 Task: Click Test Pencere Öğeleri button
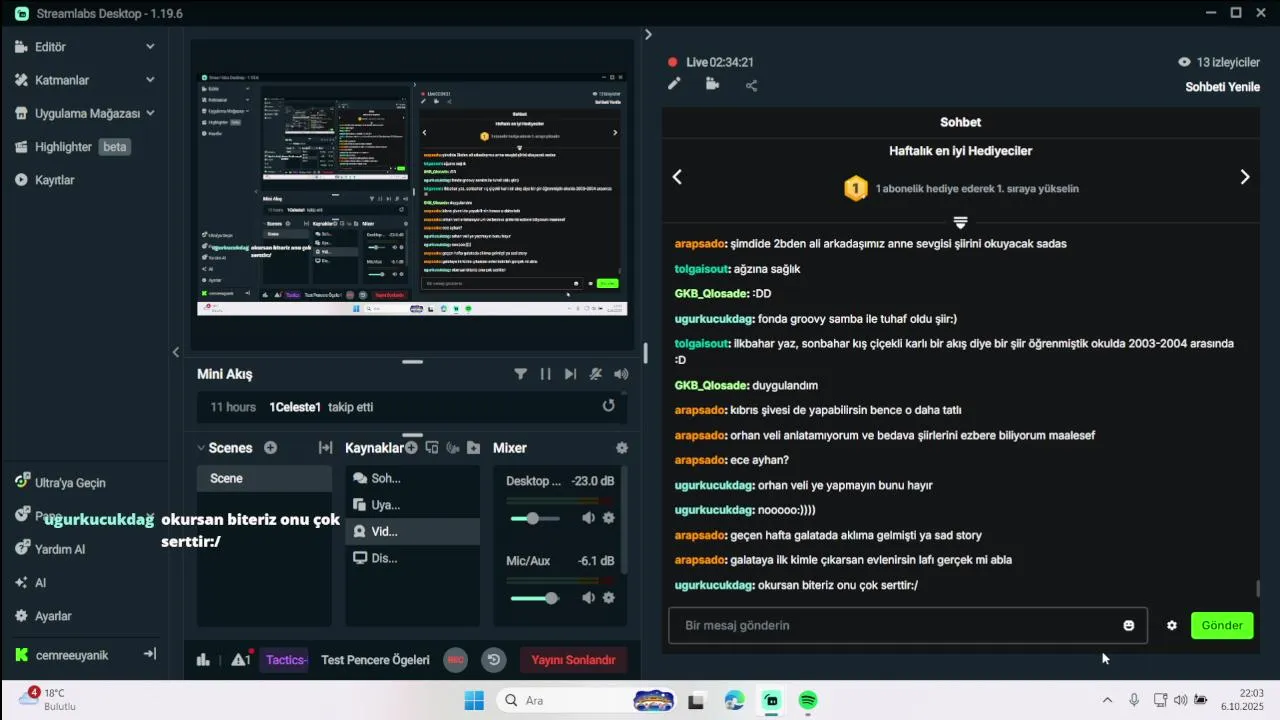375,660
